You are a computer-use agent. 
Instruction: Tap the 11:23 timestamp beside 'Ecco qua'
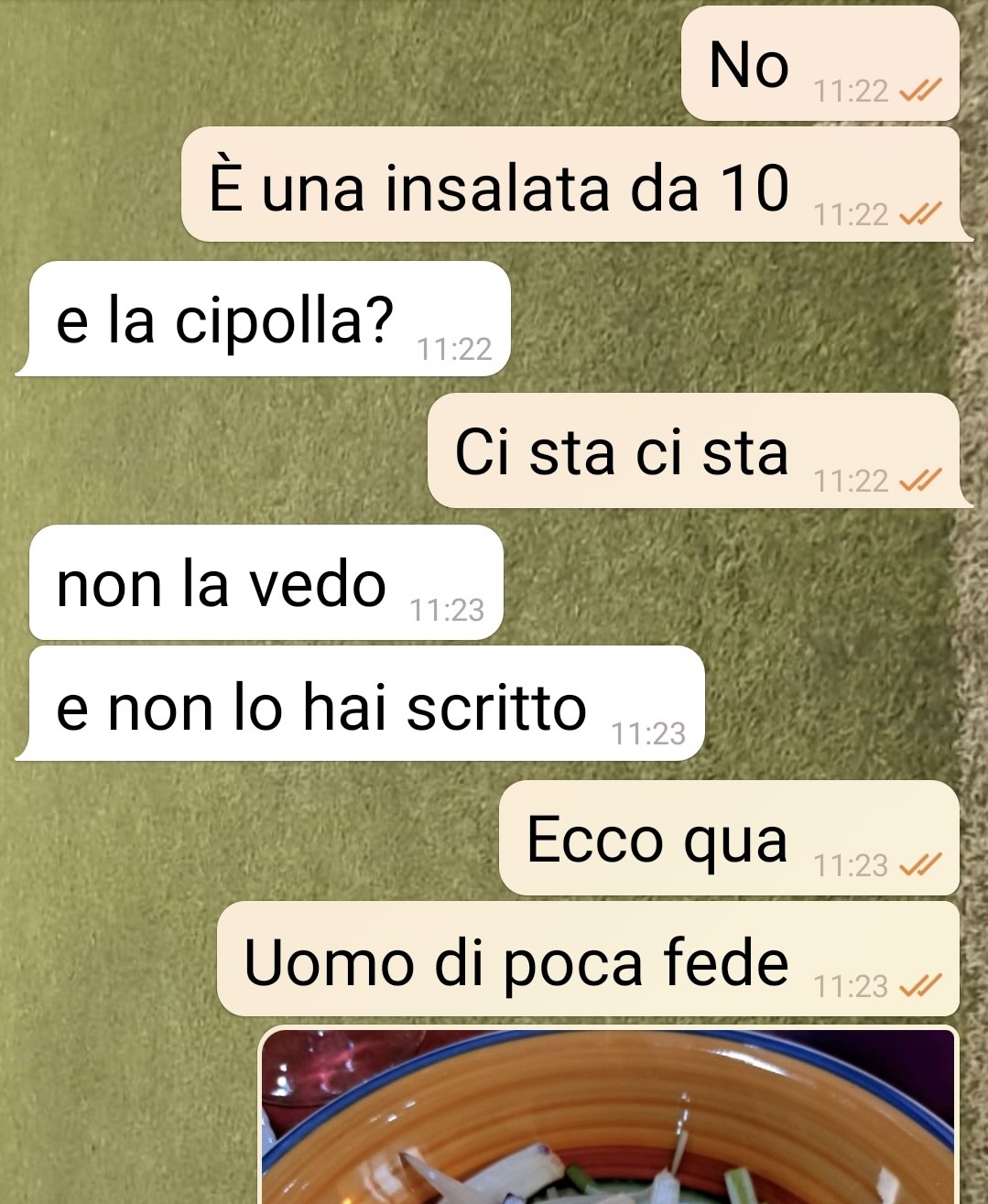click(x=851, y=864)
